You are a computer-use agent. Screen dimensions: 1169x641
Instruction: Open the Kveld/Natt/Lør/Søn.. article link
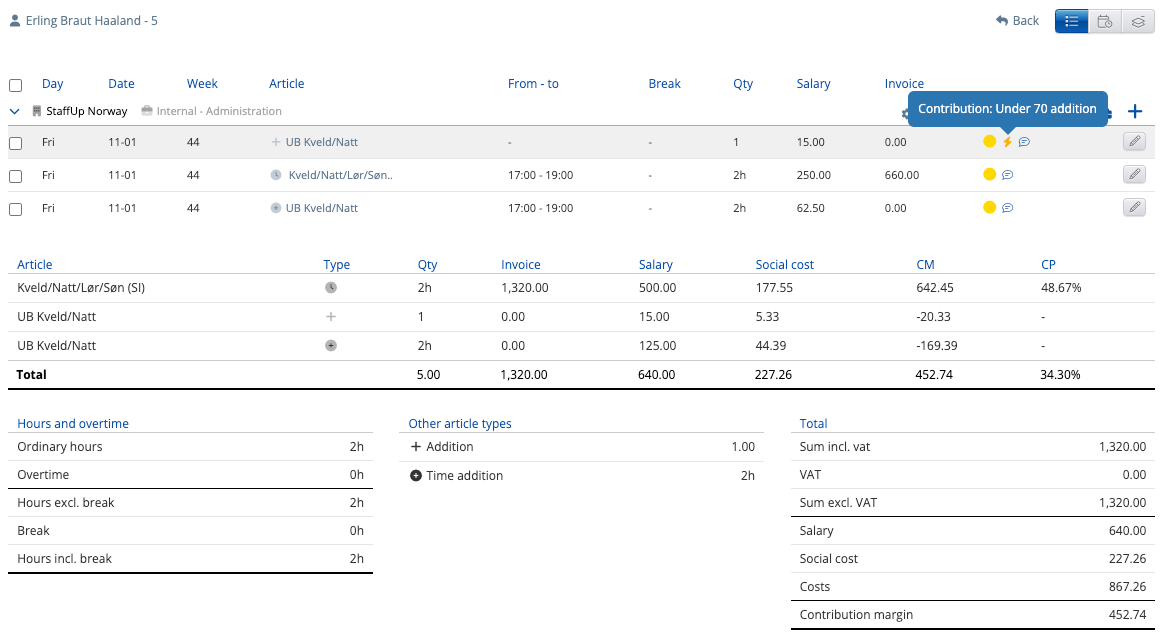[x=340, y=175]
